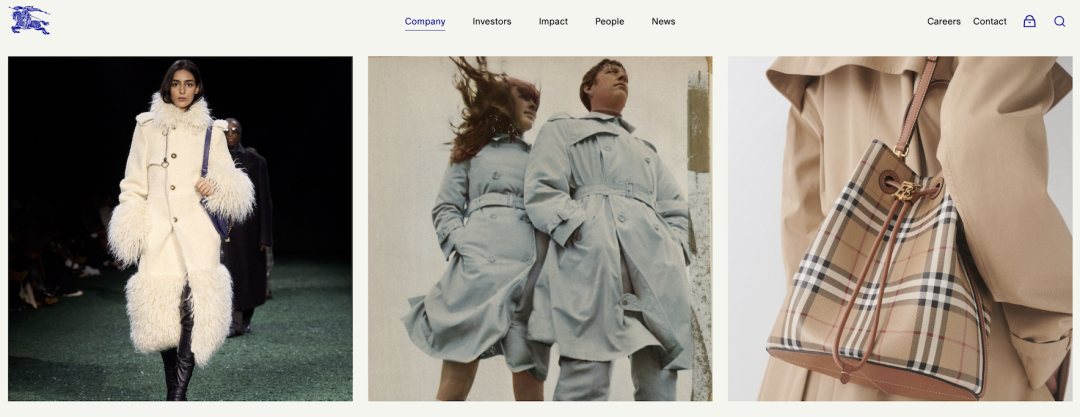This screenshot has width=1080, height=417.
Task: Open the grey trench coats couple image
Action: coord(540,228)
